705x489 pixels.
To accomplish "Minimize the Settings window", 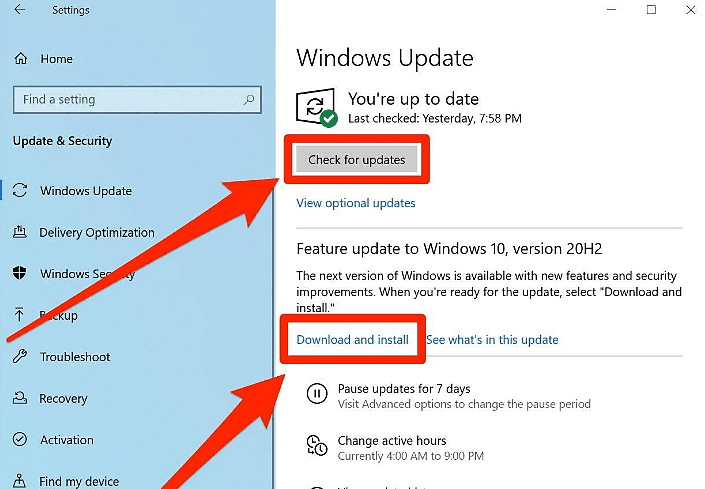I will pyautogui.click(x=611, y=9).
